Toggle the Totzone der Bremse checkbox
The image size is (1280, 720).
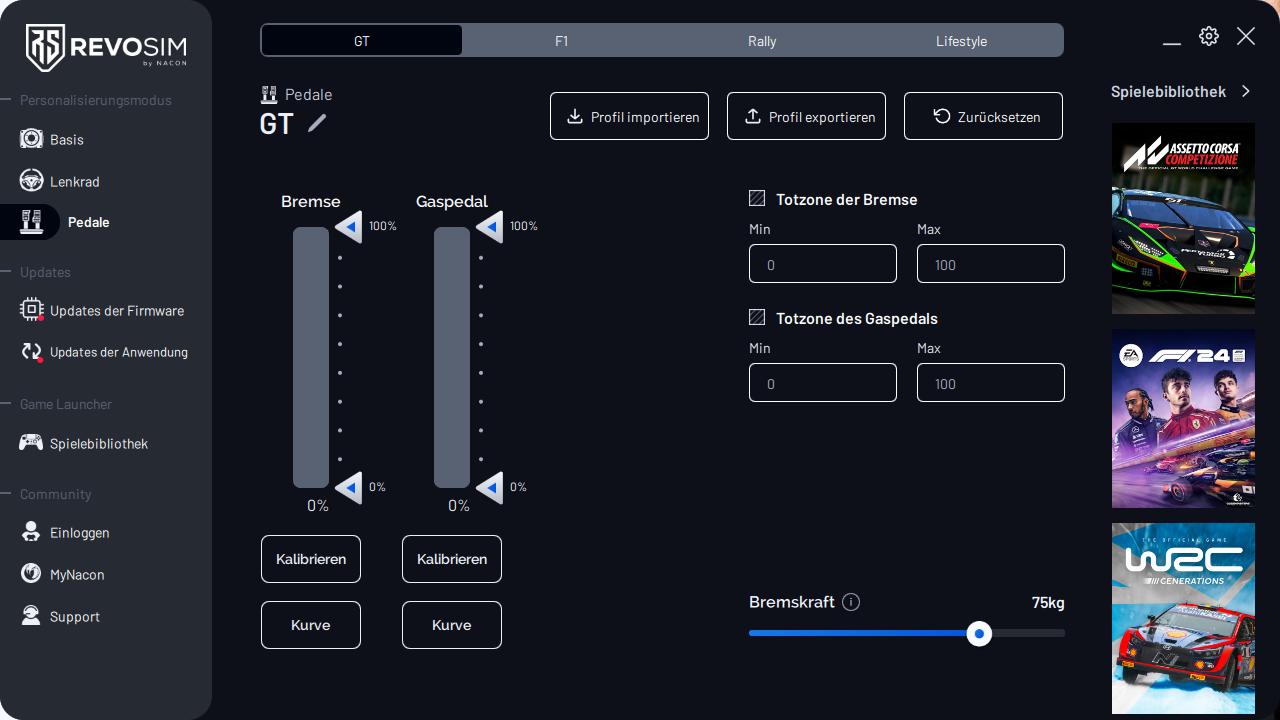click(x=757, y=199)
